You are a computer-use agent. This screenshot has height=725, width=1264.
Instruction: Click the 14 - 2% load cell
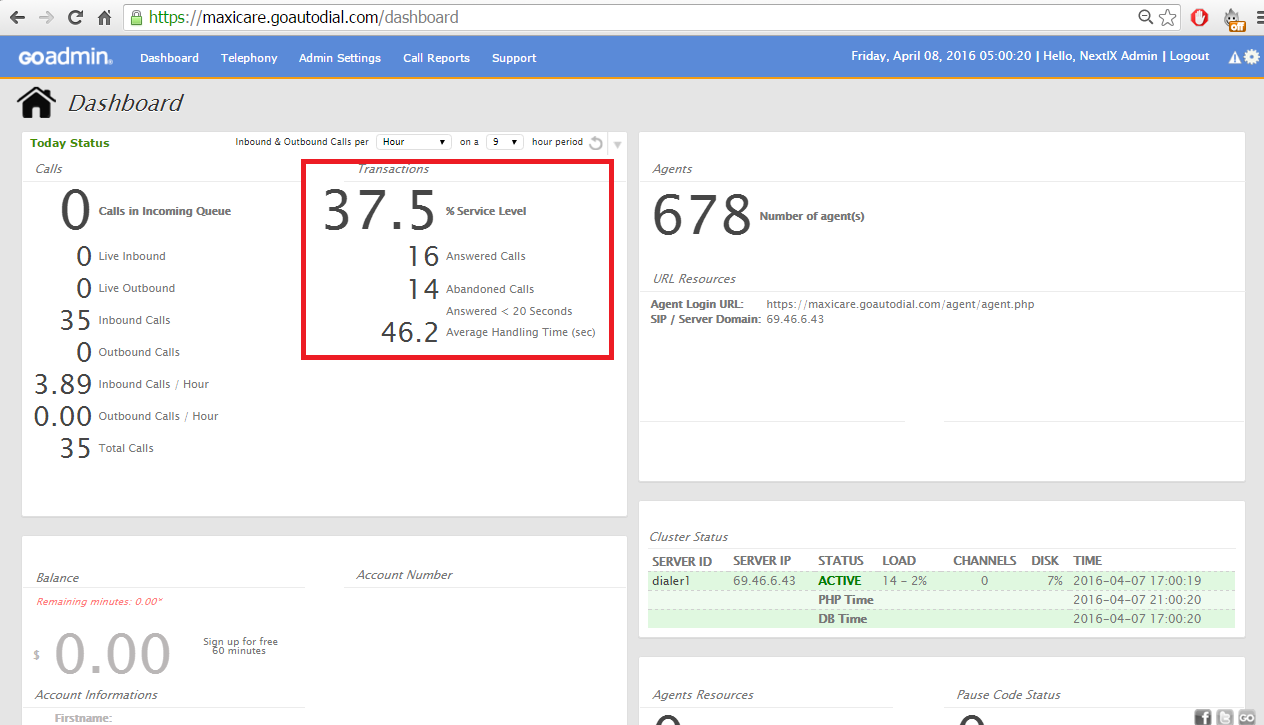pos(904,580)
